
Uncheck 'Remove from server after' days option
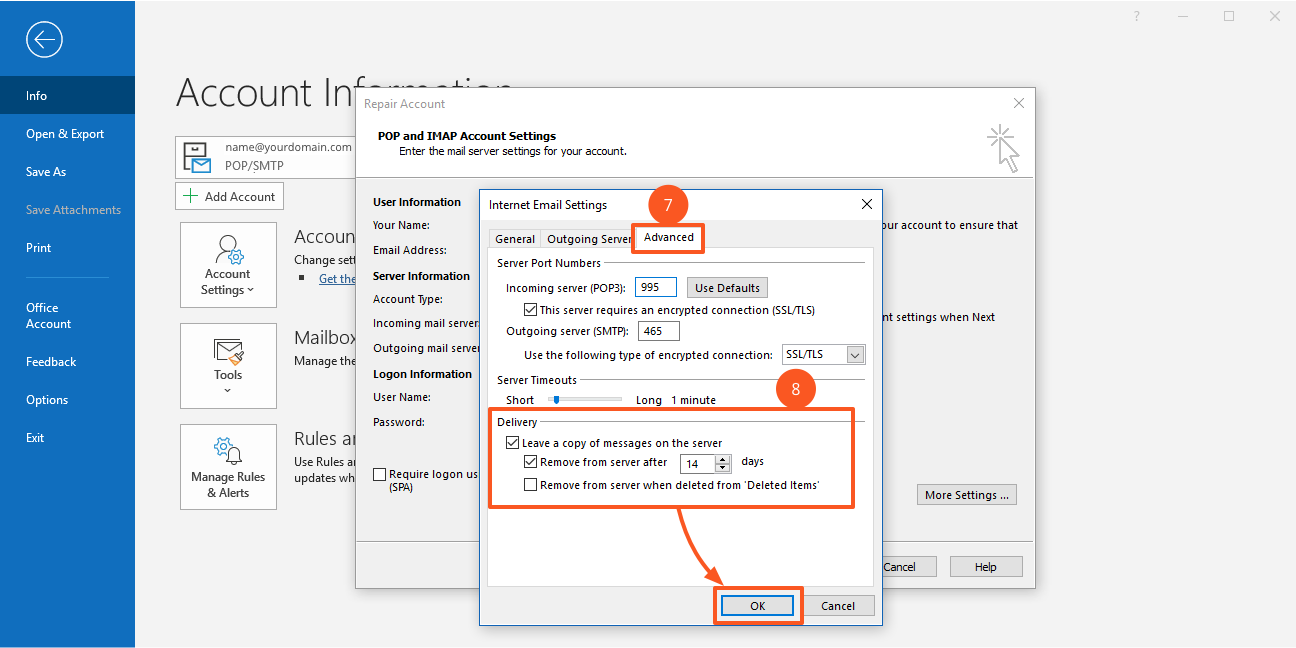531,462
